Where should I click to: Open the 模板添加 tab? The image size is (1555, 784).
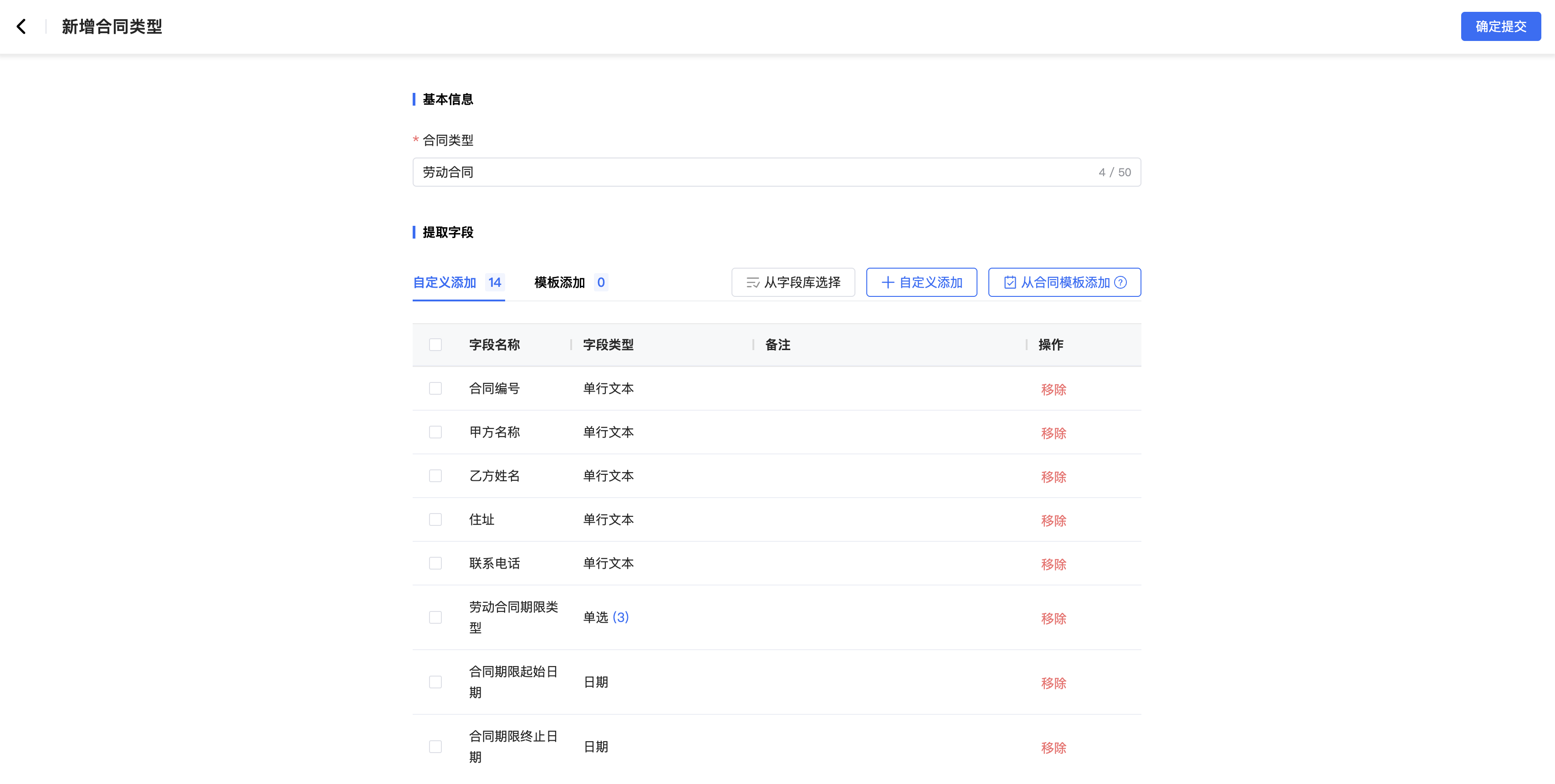pyautogui.click(x=560, y=282)
